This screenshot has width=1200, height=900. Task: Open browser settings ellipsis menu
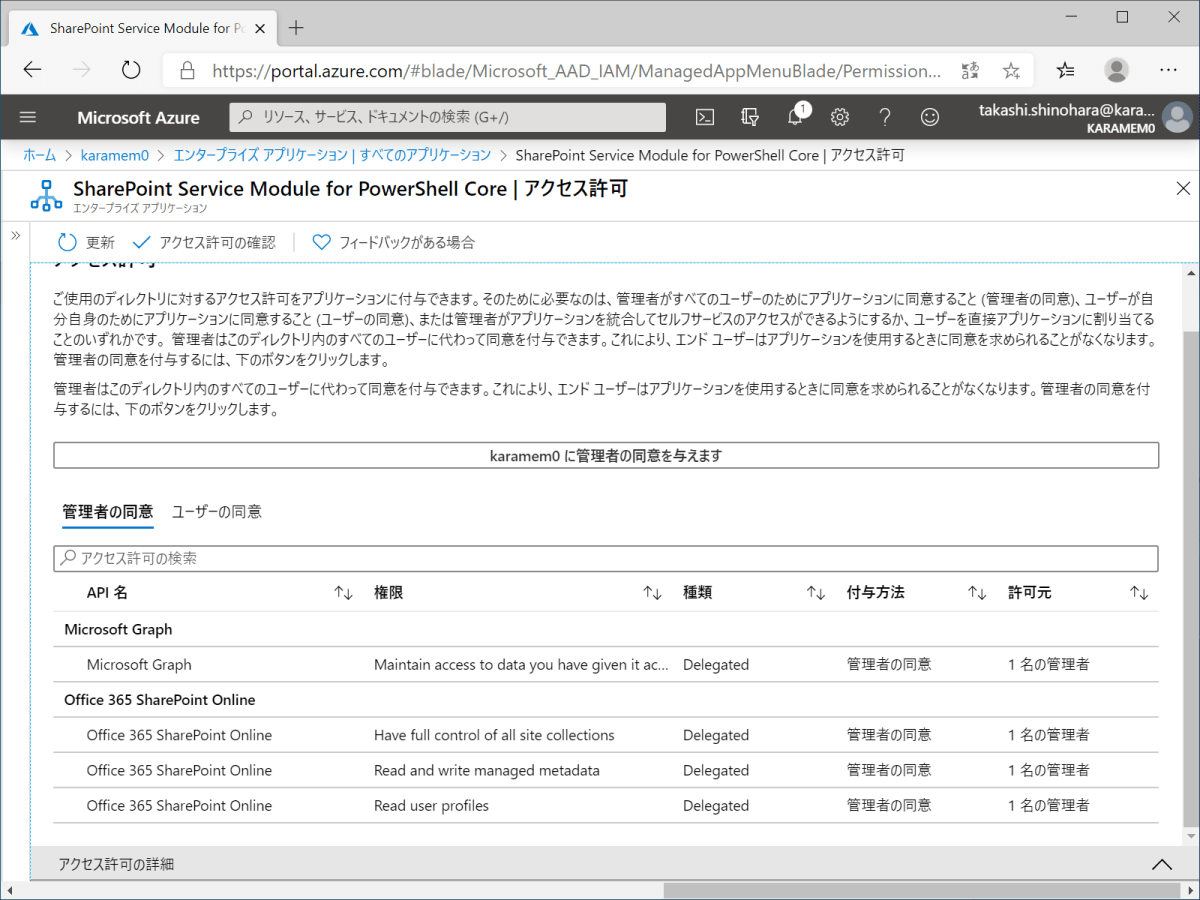coord(1168,70)
